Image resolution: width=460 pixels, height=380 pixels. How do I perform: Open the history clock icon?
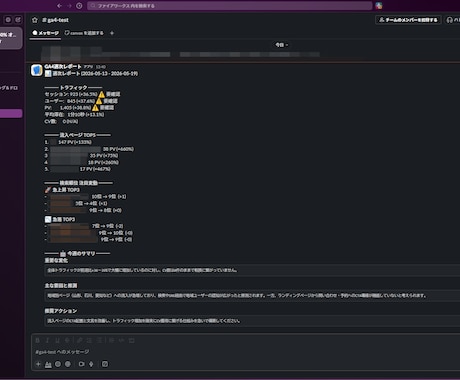[x=79, y=6]
